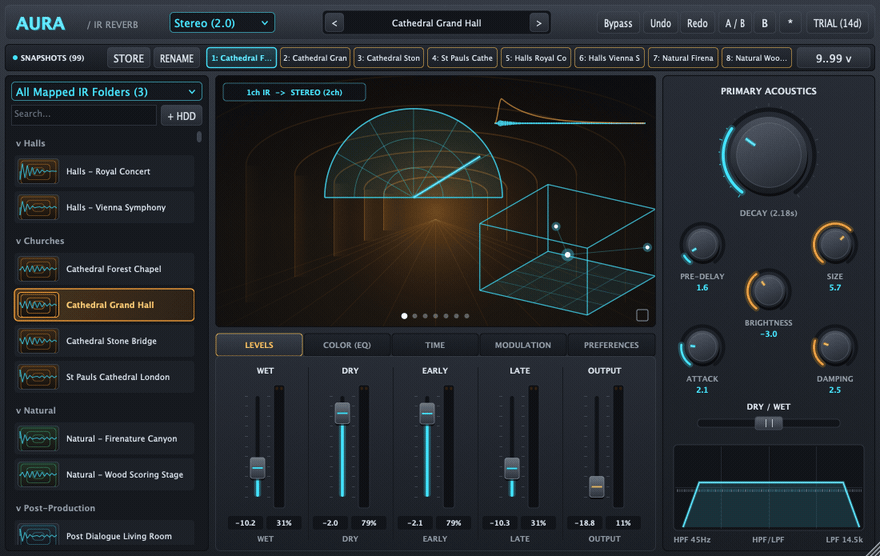
Task: Click the Damping knob
Action: (835, 347)
